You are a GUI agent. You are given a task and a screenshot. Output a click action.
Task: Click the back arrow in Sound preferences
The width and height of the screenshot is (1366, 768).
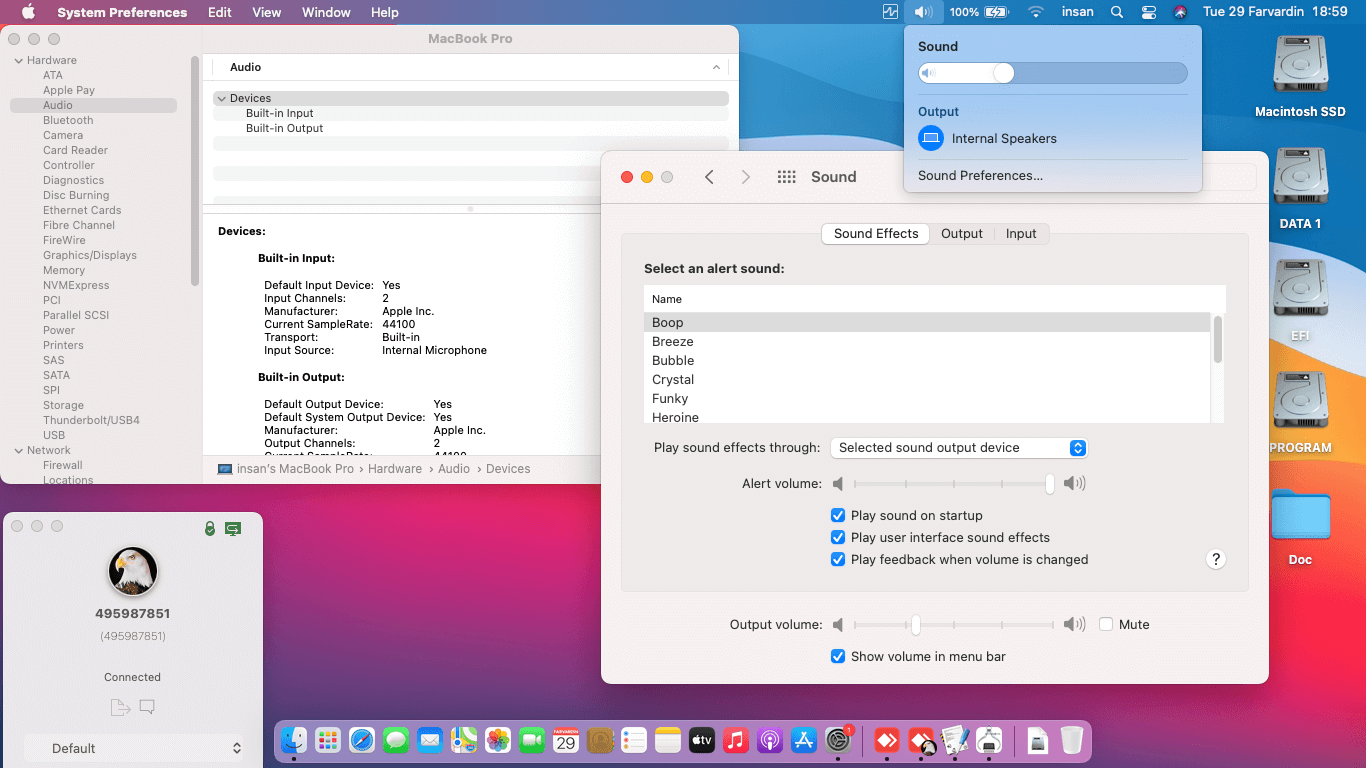709,177
